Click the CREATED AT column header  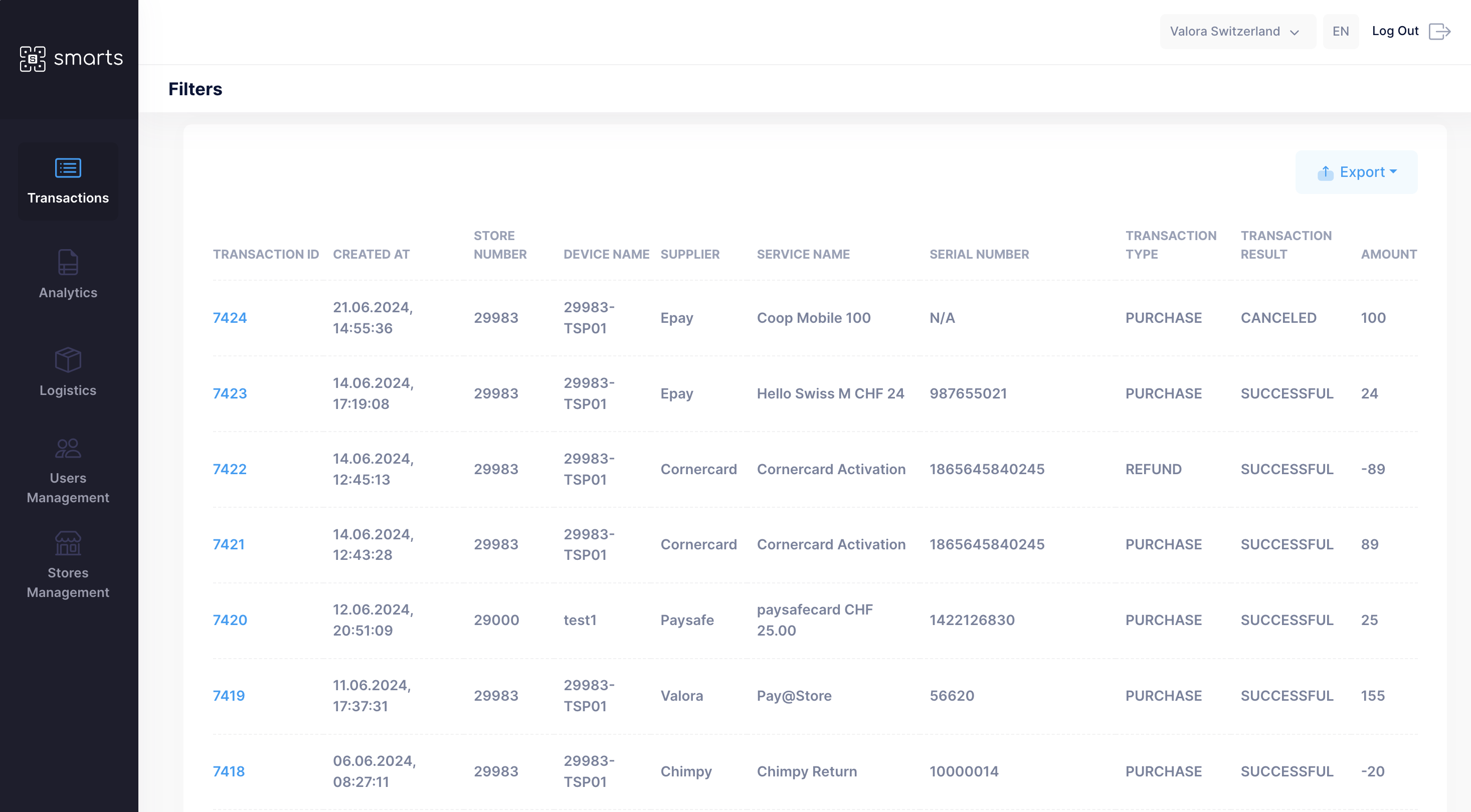[371, 254]
